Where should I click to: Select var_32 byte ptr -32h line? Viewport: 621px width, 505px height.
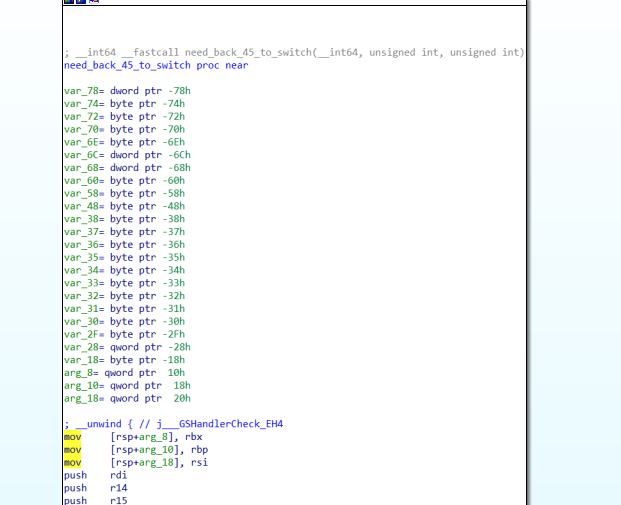click(x=124, y=296)
